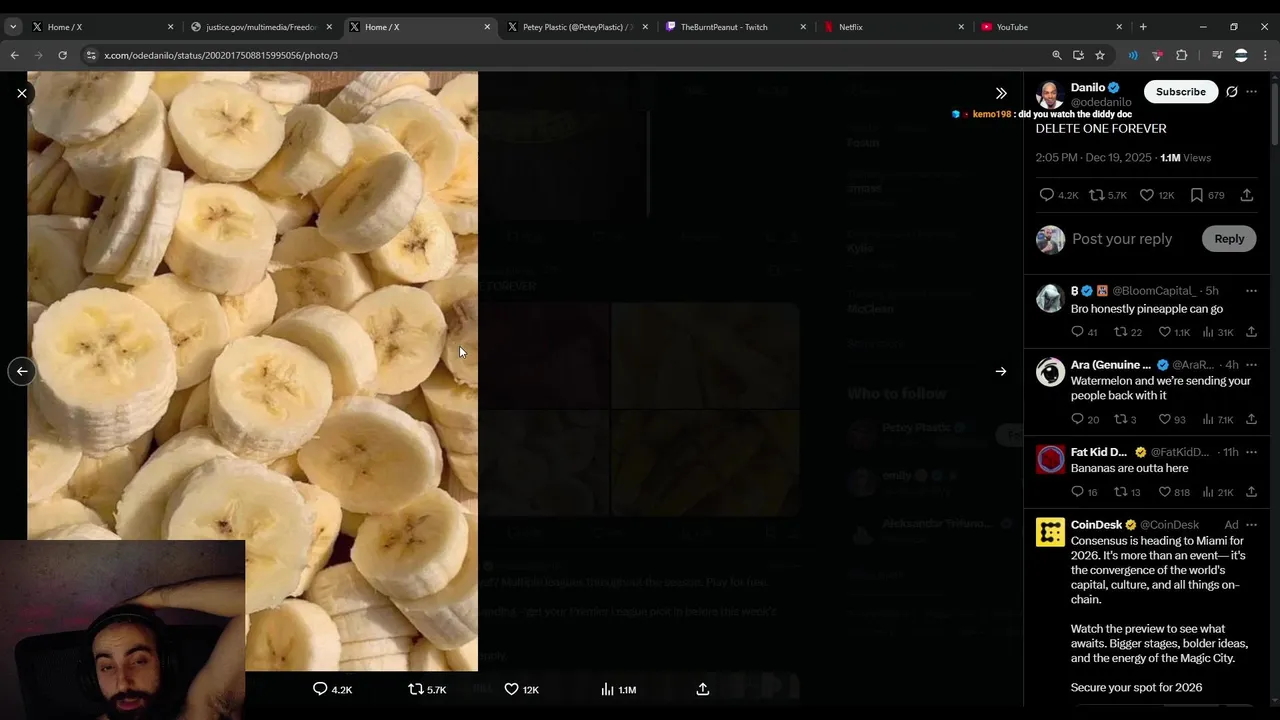Open Grok actions icon beside Subscribe
Screen dimensions: 1280x720
pos(1232,92)
